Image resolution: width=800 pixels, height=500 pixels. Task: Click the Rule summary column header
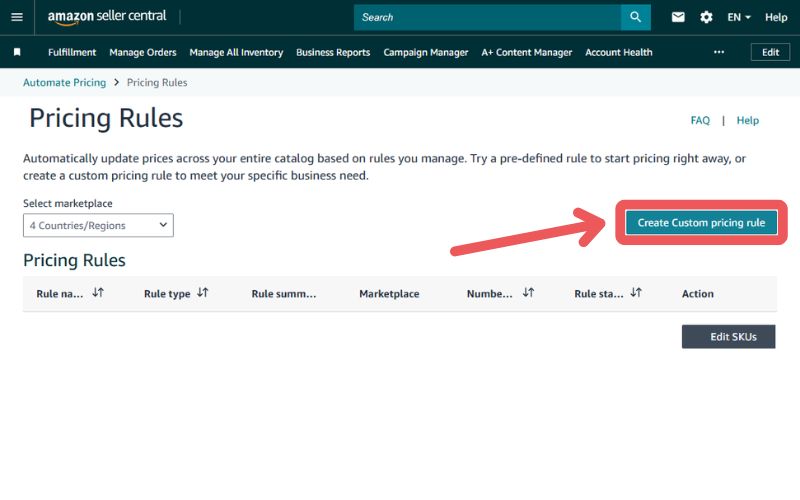coord(284,293)
